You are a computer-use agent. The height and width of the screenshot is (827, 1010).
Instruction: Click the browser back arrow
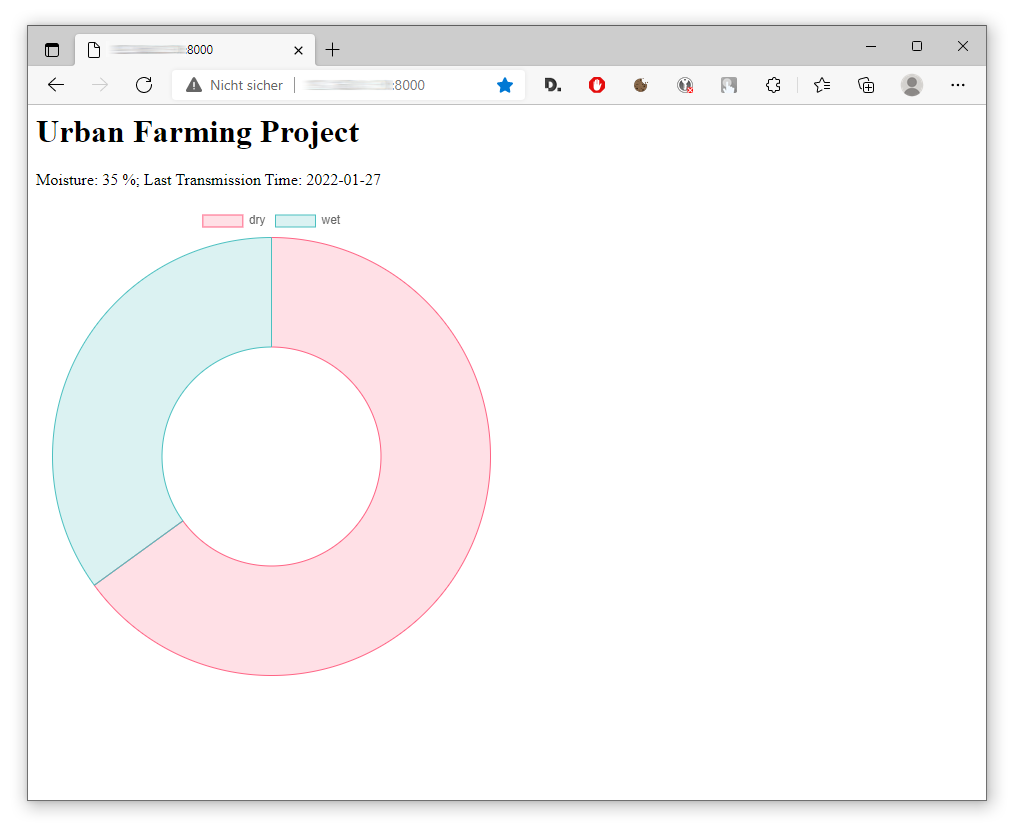point(56,85)
